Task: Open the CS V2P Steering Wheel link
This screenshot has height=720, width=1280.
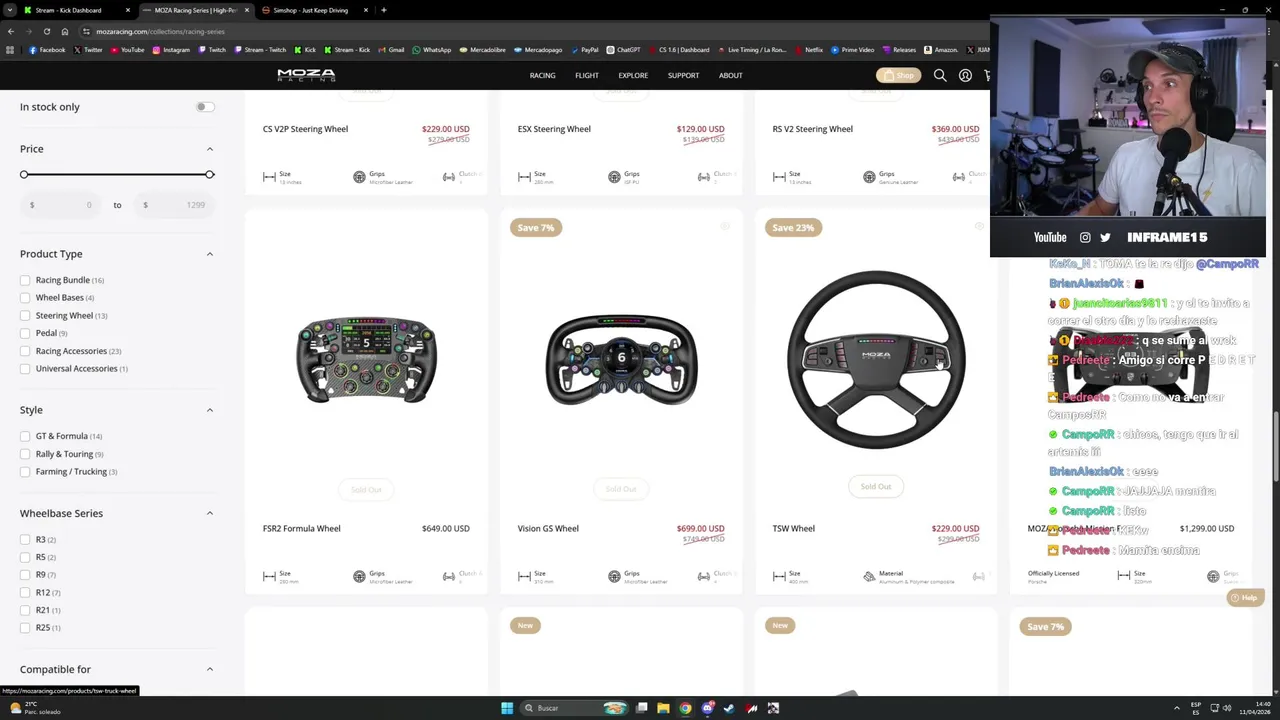Action: tap(305, 129)
